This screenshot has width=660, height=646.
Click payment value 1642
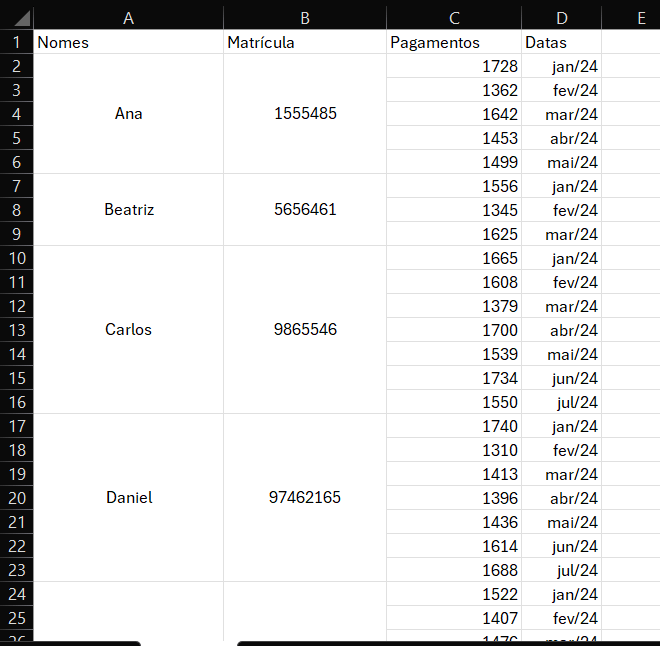coord(454,114)
